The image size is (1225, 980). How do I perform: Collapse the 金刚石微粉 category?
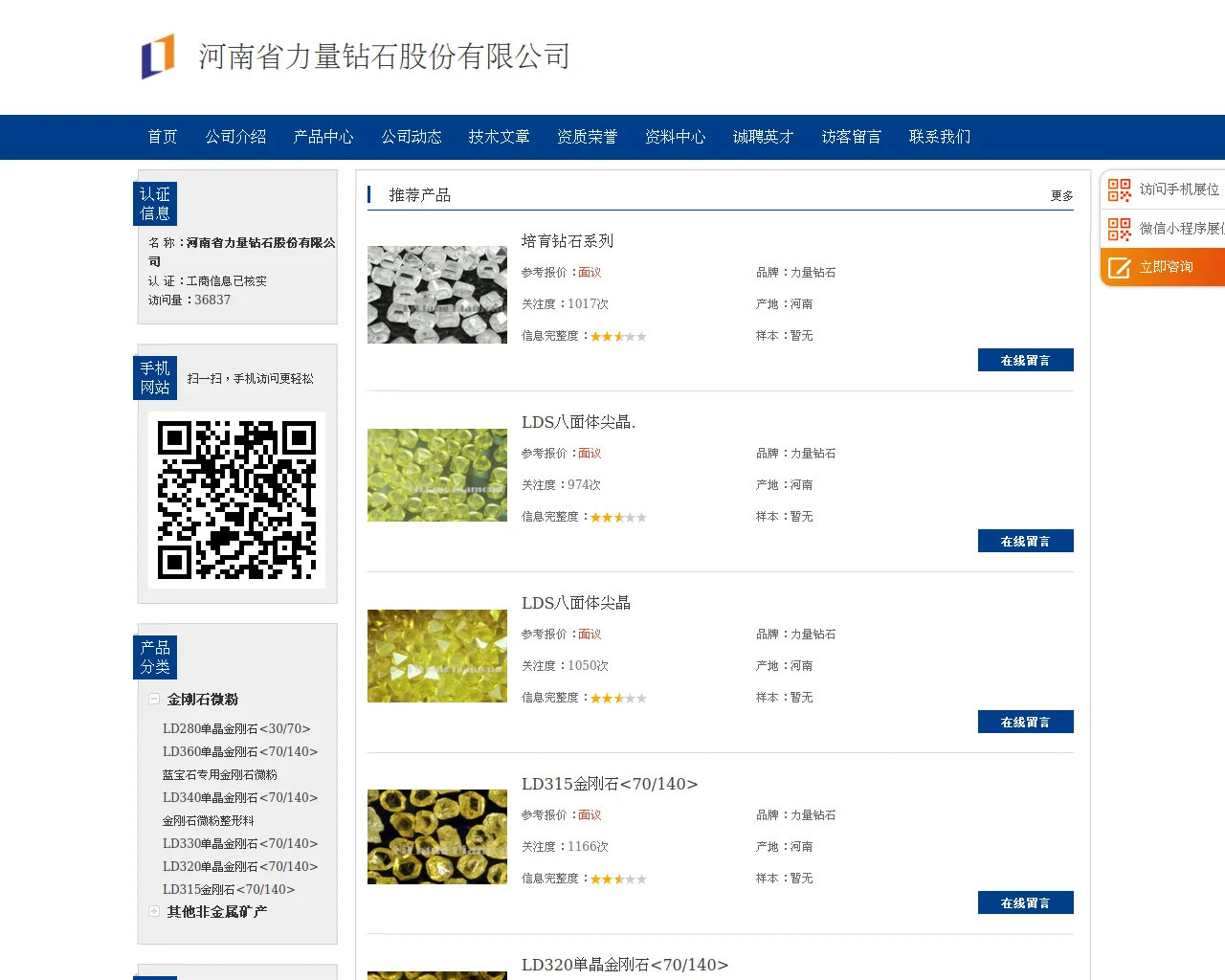(154, 699)
